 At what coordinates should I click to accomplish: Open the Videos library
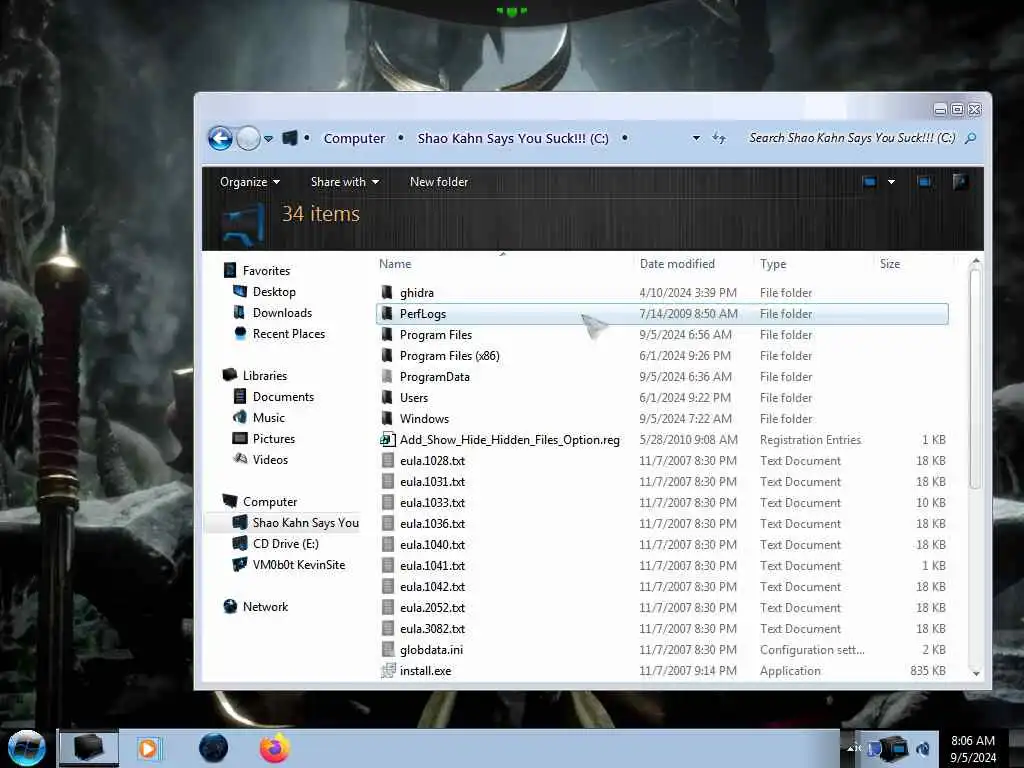click(x=270, y=460)
